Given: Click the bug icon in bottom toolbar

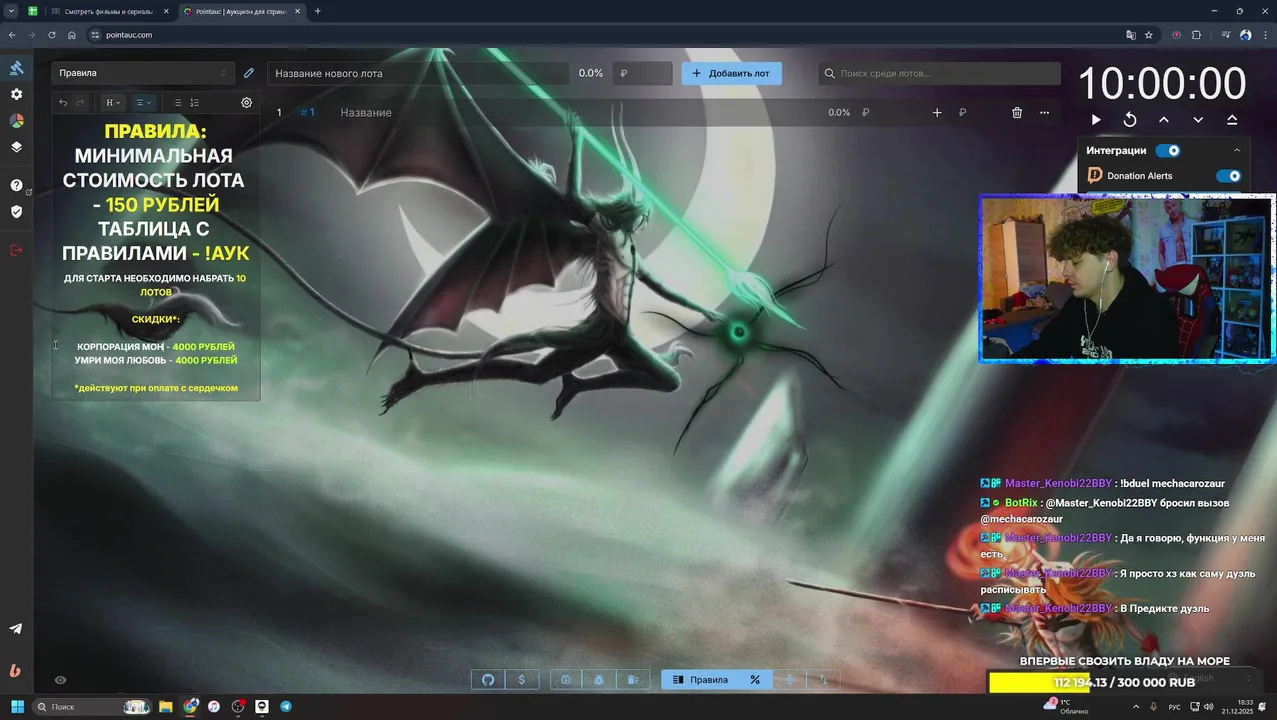Looking at the screenshot, I should [x=599, y=680].
